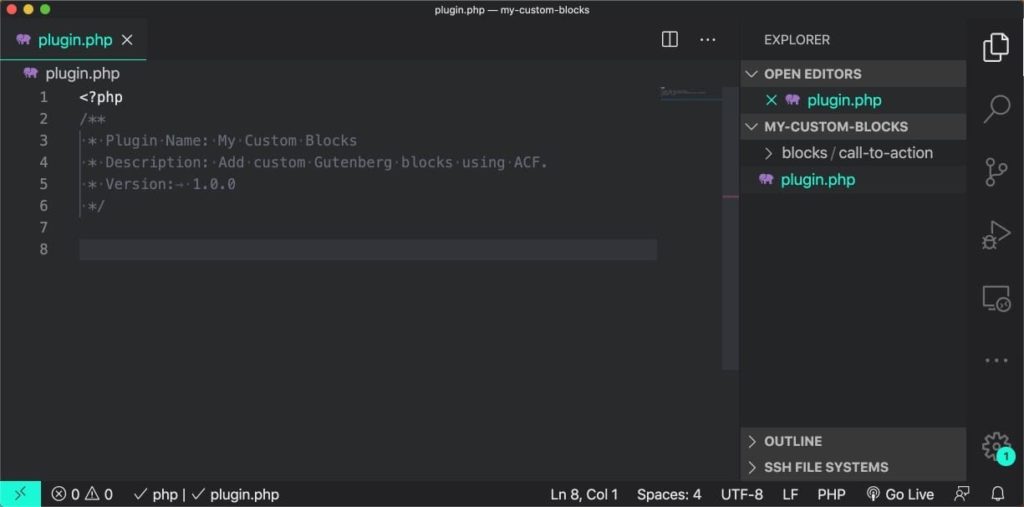This screenshot has width=1024, height=507.
Task: Open plugin.php in the MY-CUSTOM-BLOCKS tree
Action: pyautogui.click(x=818, y=180)
